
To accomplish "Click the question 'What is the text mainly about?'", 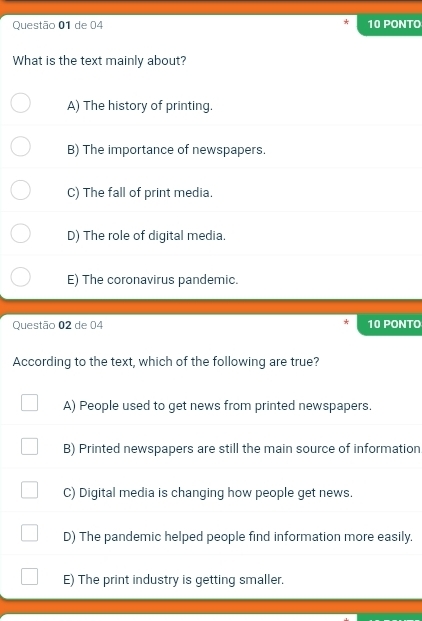I will pyautogui.click(x=99, y=61).
